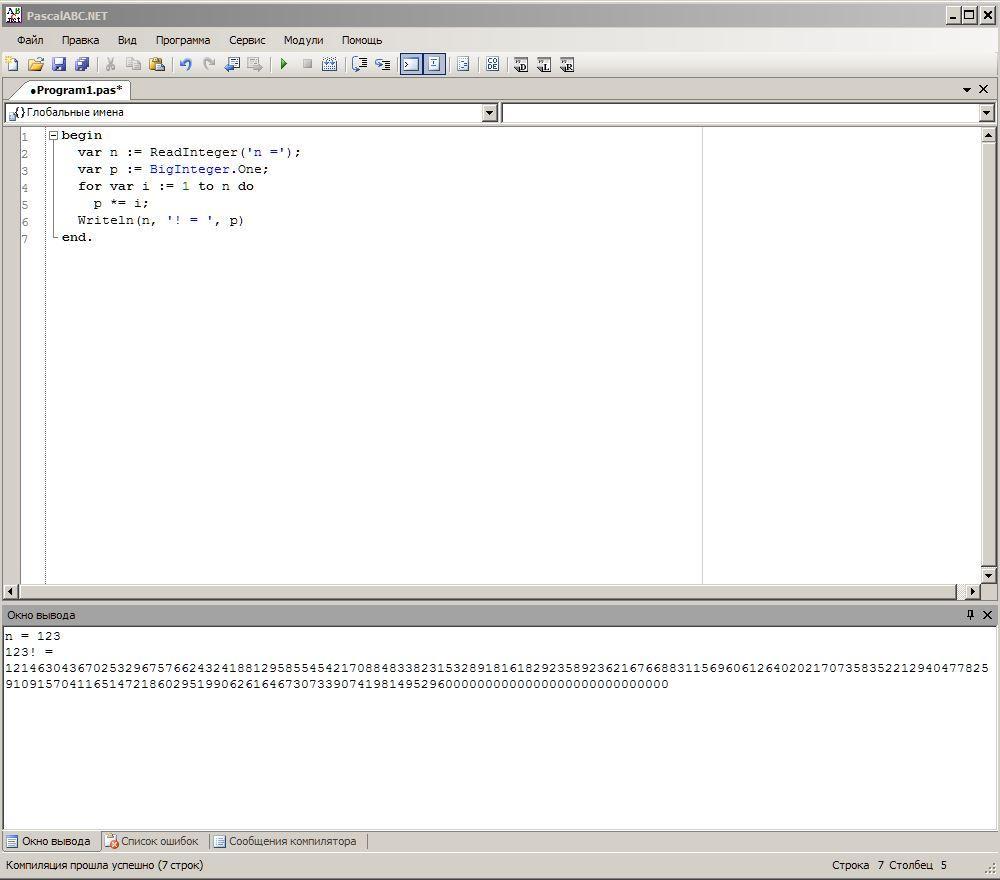Open a file via folder icon

[36, 64]
